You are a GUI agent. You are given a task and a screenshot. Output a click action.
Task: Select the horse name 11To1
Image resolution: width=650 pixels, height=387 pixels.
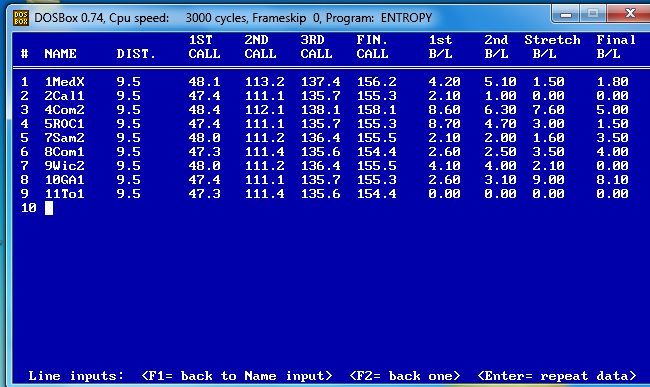pyautogui.click(x=64, y=194)
